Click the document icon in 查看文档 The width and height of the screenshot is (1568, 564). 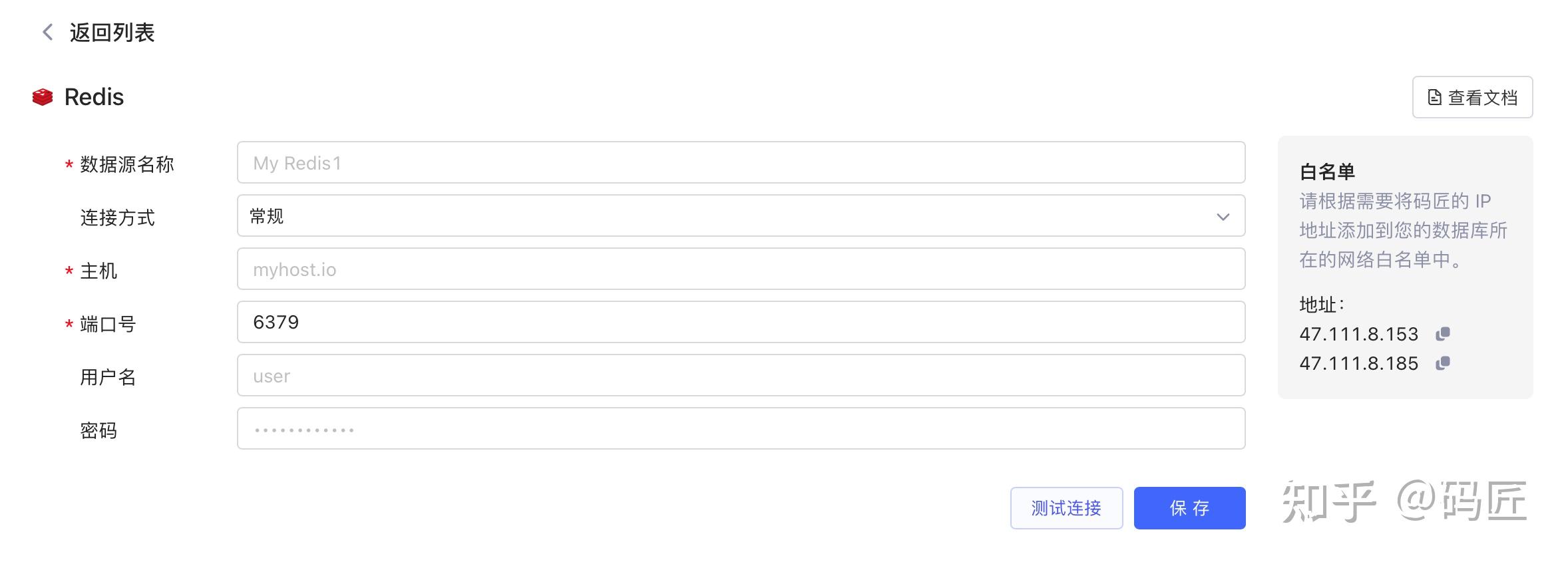[1434, 98]
